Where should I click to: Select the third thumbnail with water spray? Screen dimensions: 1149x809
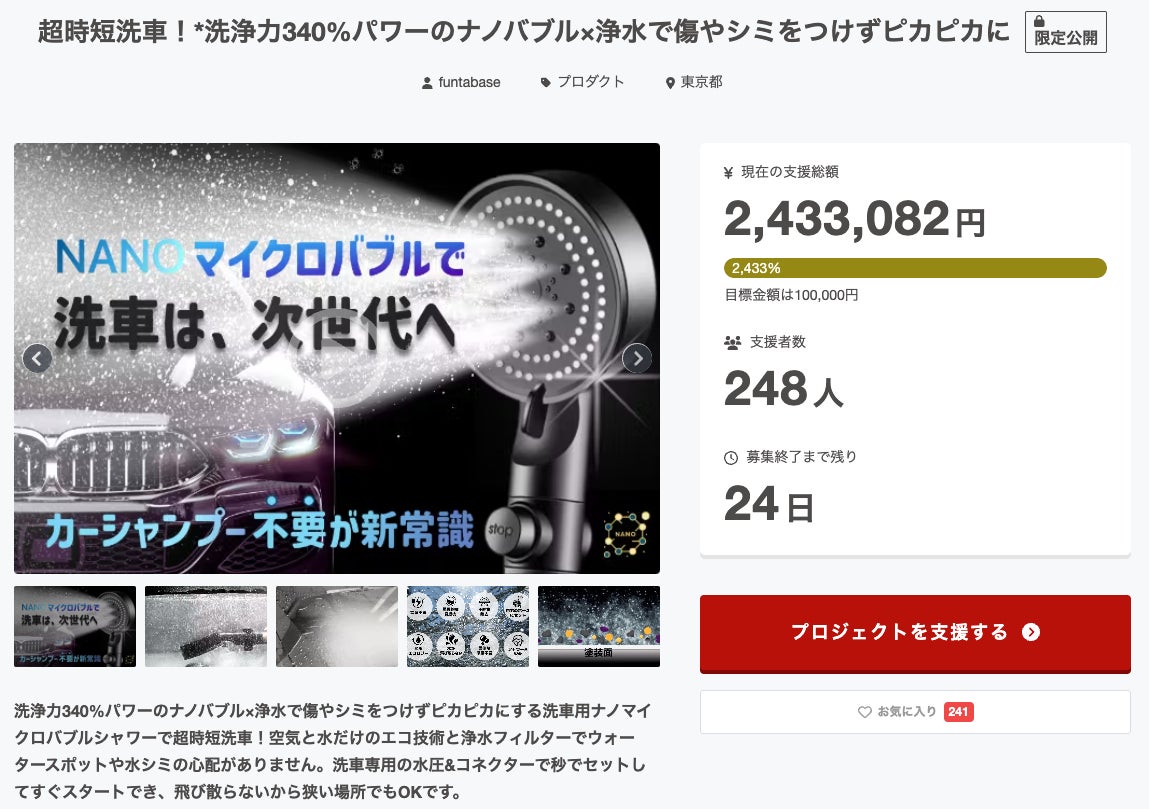[337, 627]
